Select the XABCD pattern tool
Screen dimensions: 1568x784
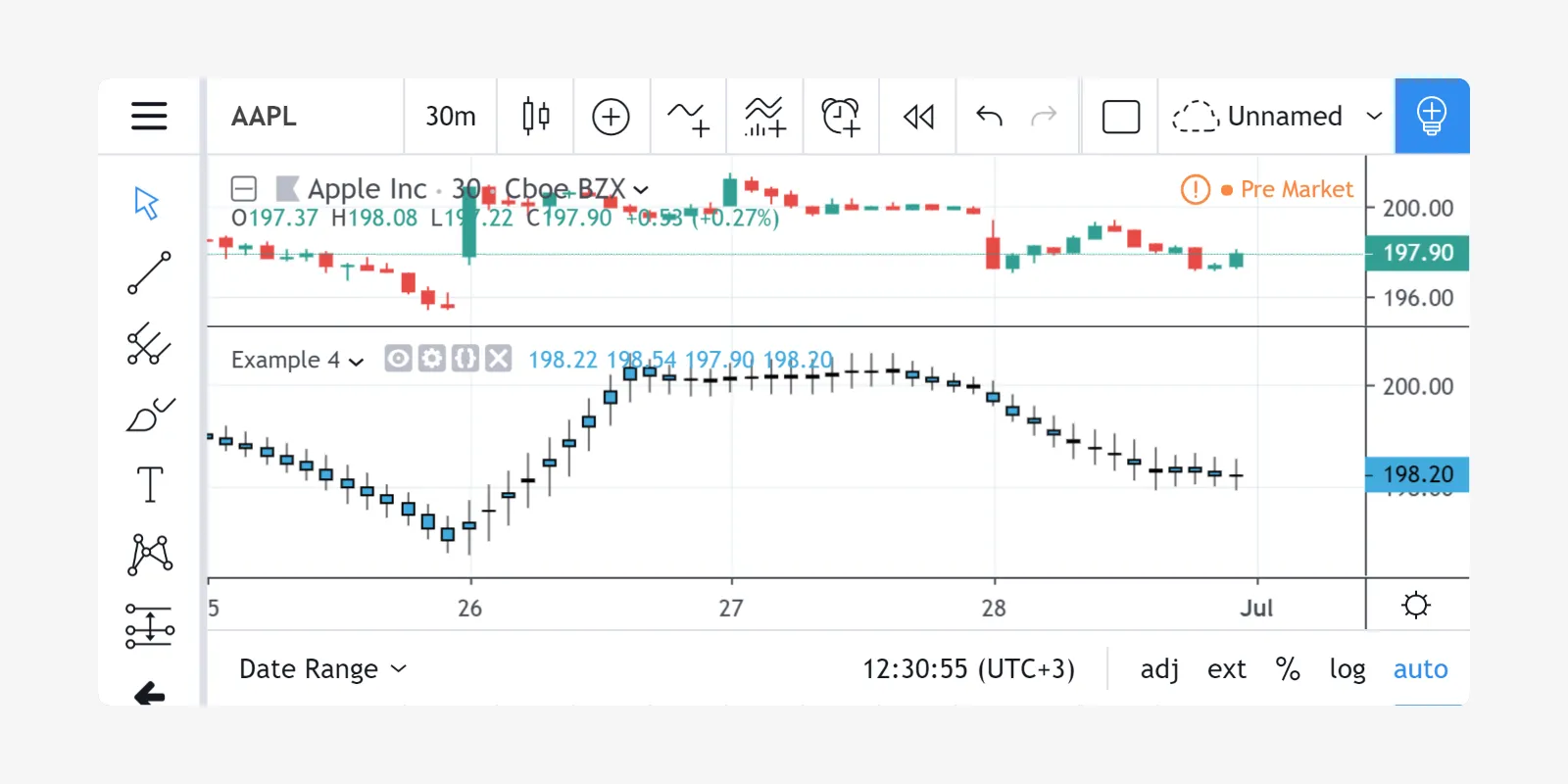[149, 555]
